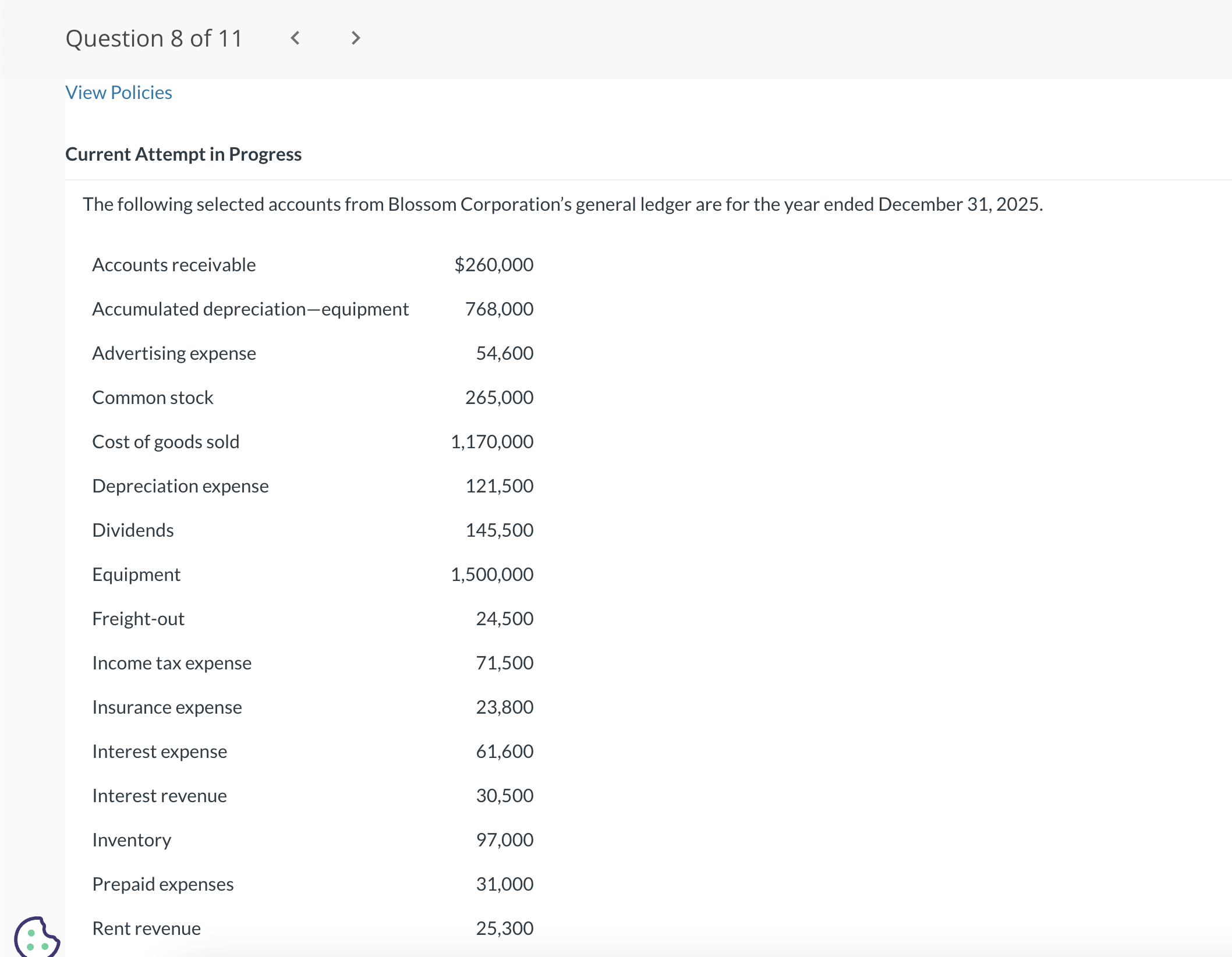
Task: Click the Rent revenue row label
Action: (x=147, y=928)
